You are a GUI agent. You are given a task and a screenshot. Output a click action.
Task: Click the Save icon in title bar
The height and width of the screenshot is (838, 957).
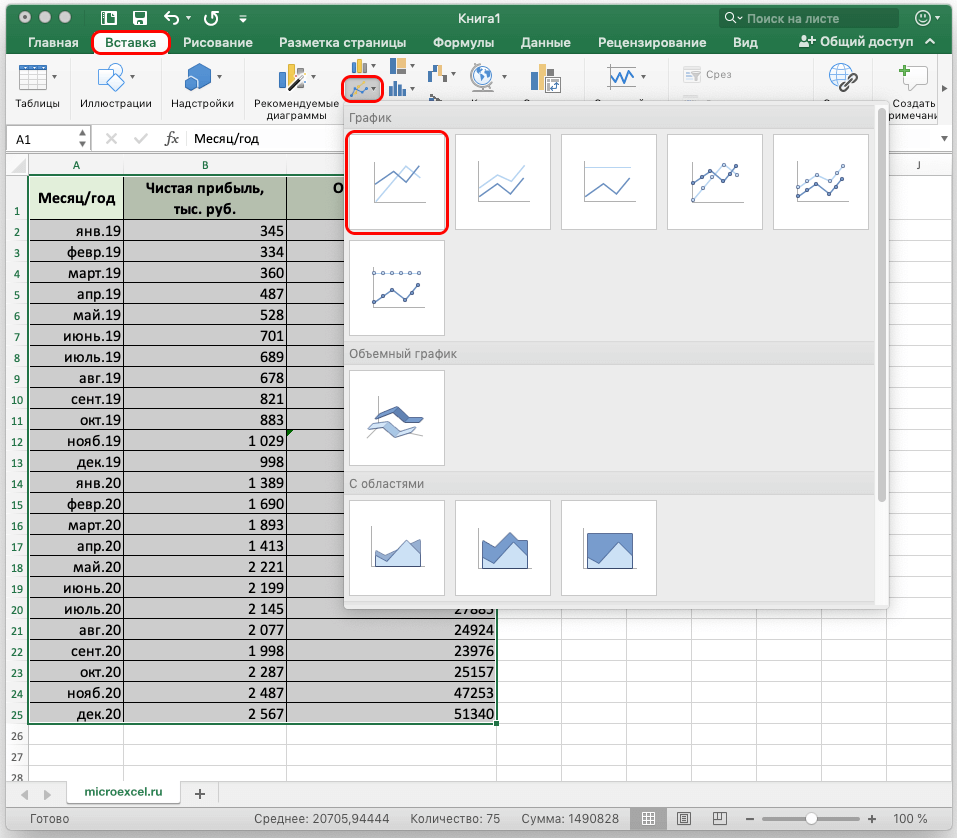point(140,18)
